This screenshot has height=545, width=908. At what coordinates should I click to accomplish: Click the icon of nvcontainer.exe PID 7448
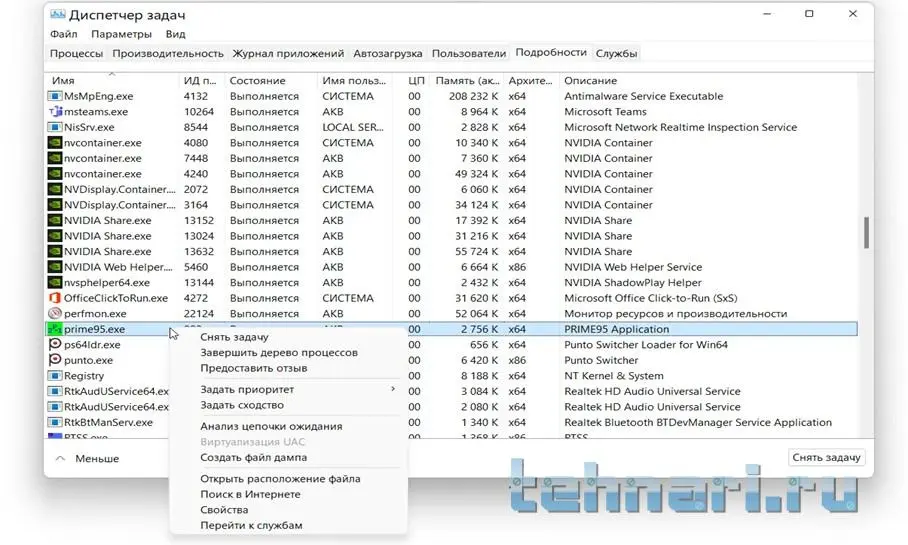click(54, 158)
